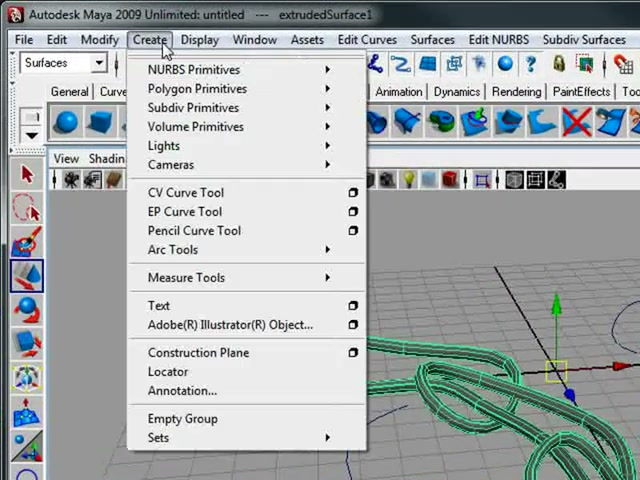Expand the Subdiv Primitives submenu

tap(247, 108)
